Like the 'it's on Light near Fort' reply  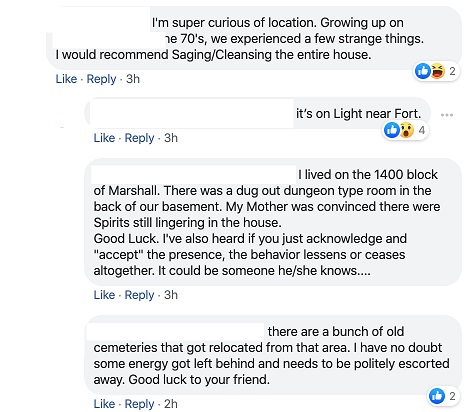(104, 138)
